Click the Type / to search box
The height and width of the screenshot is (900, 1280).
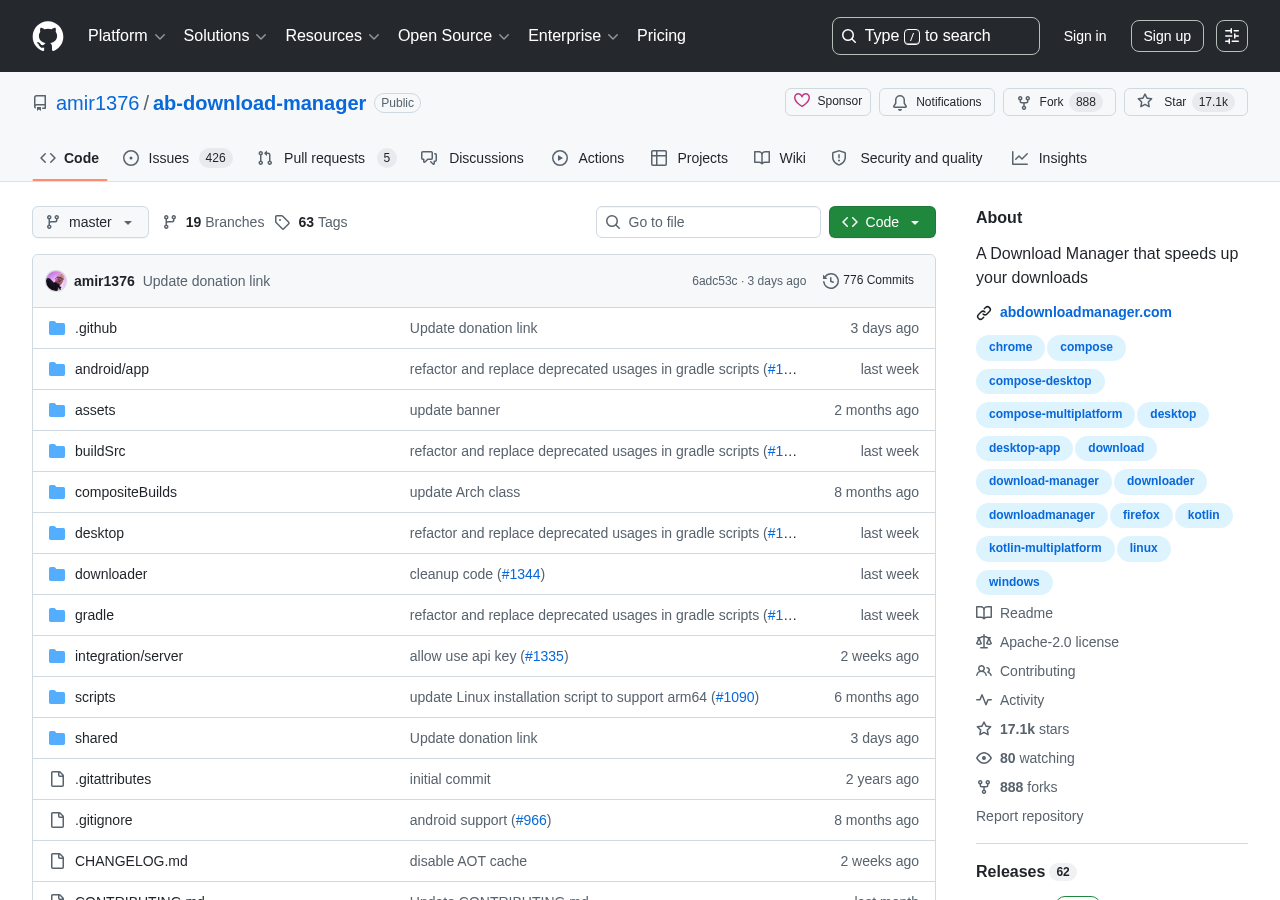tap(936, 36)
